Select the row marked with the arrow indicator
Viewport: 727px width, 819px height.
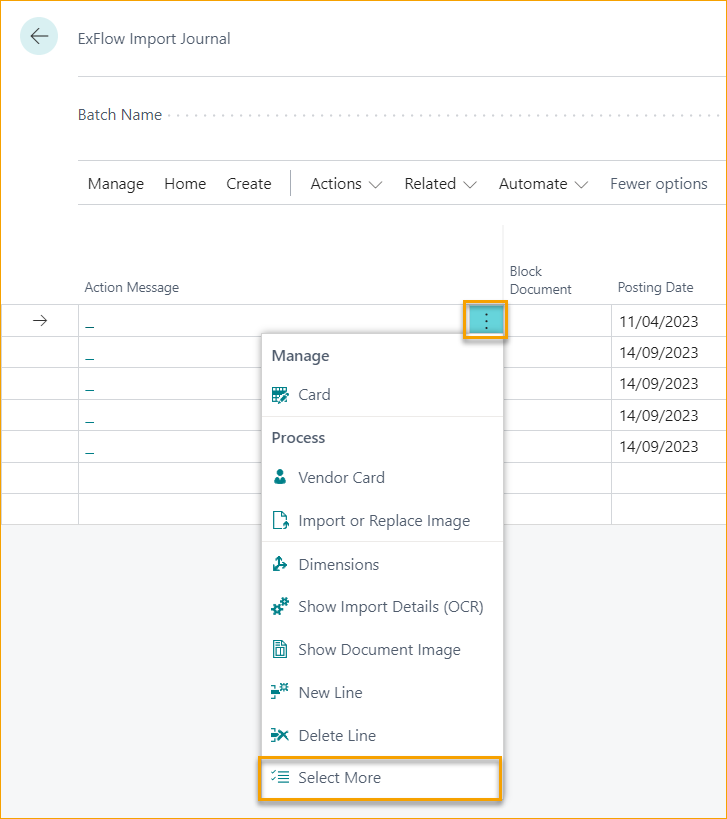(38, 320)
